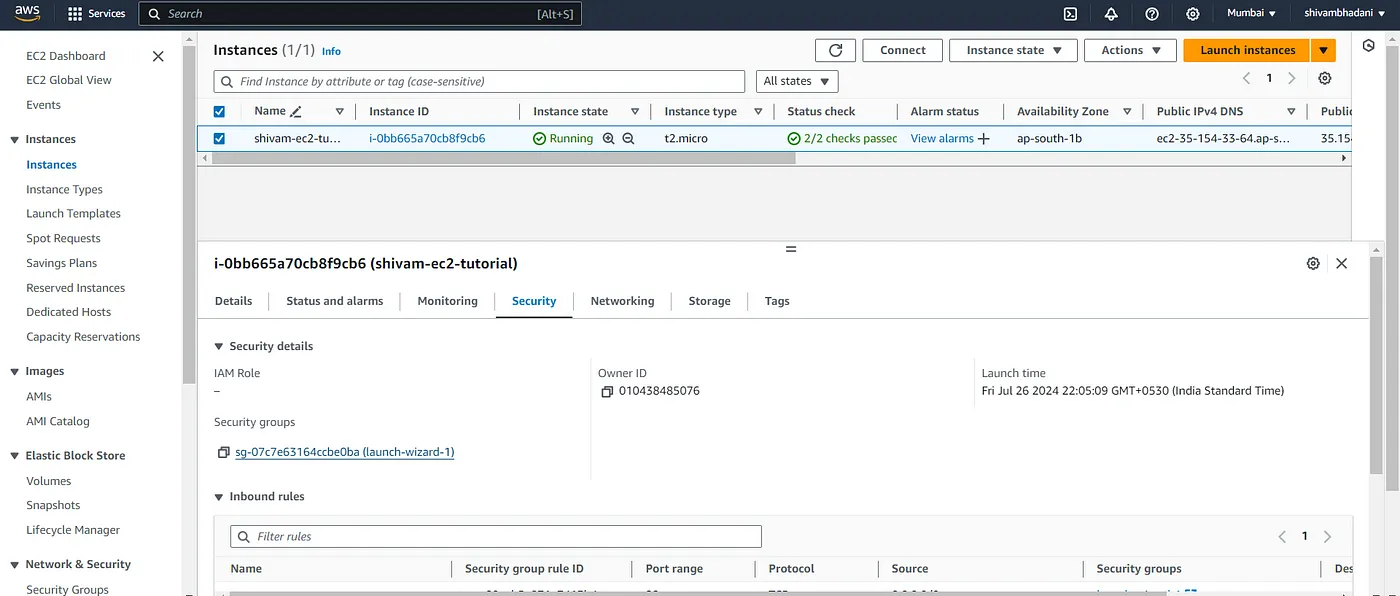Click the zoom-in magnifier beside Running state
The height and width of the screenshot is (596, 1400).
tap(608, 139)
